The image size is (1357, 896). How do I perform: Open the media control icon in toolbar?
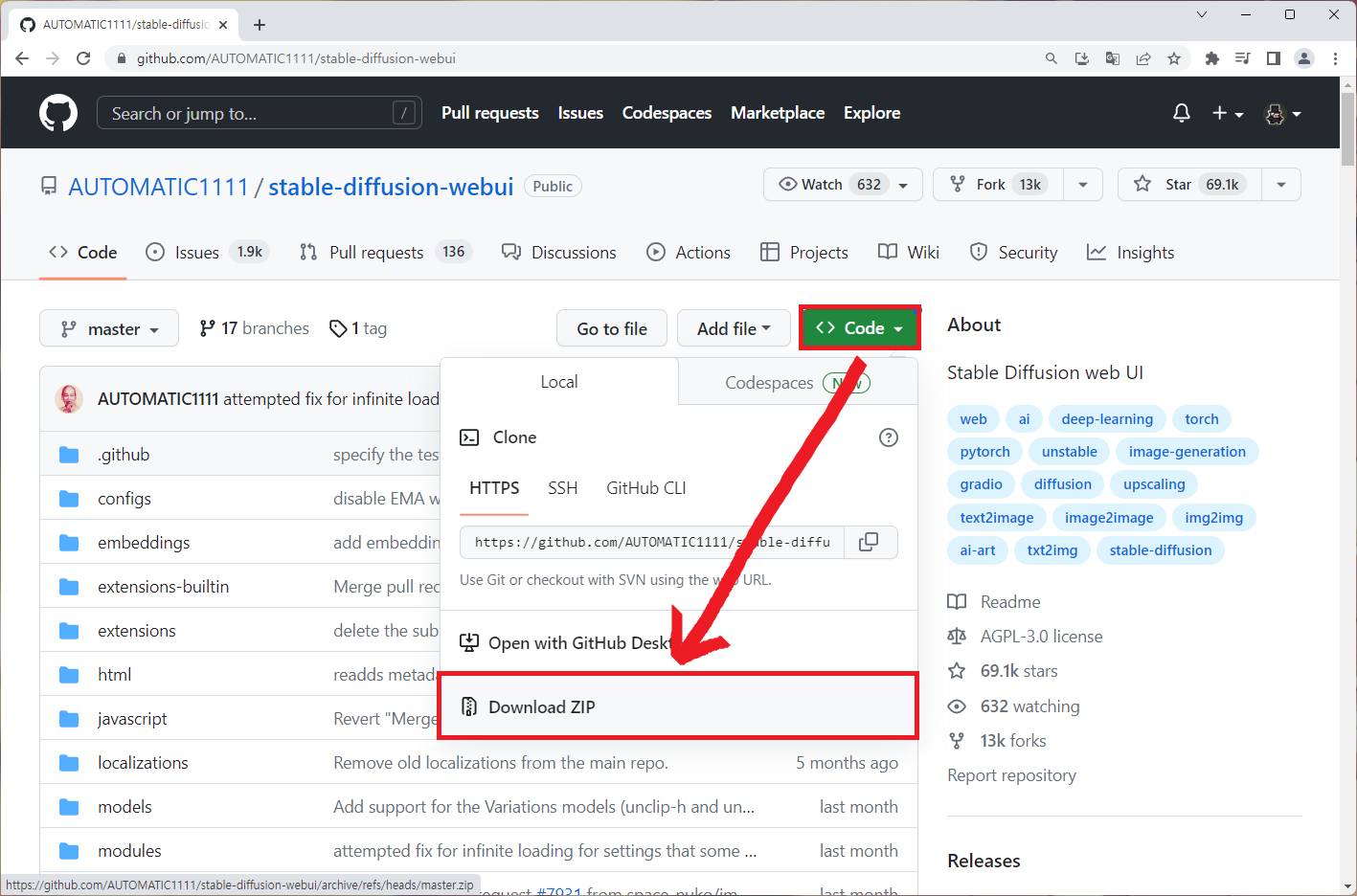pos(1243,58)
